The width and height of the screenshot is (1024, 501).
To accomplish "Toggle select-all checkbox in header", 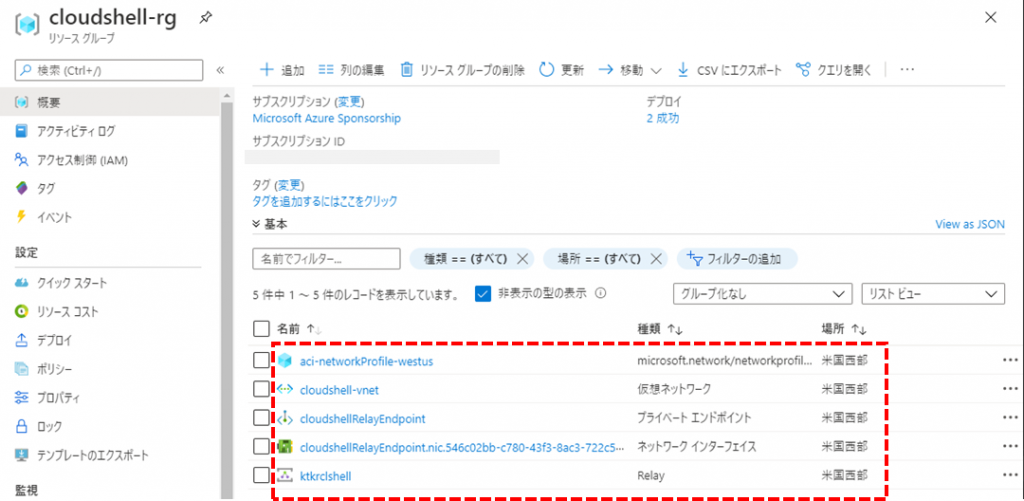I will (261, 328).
